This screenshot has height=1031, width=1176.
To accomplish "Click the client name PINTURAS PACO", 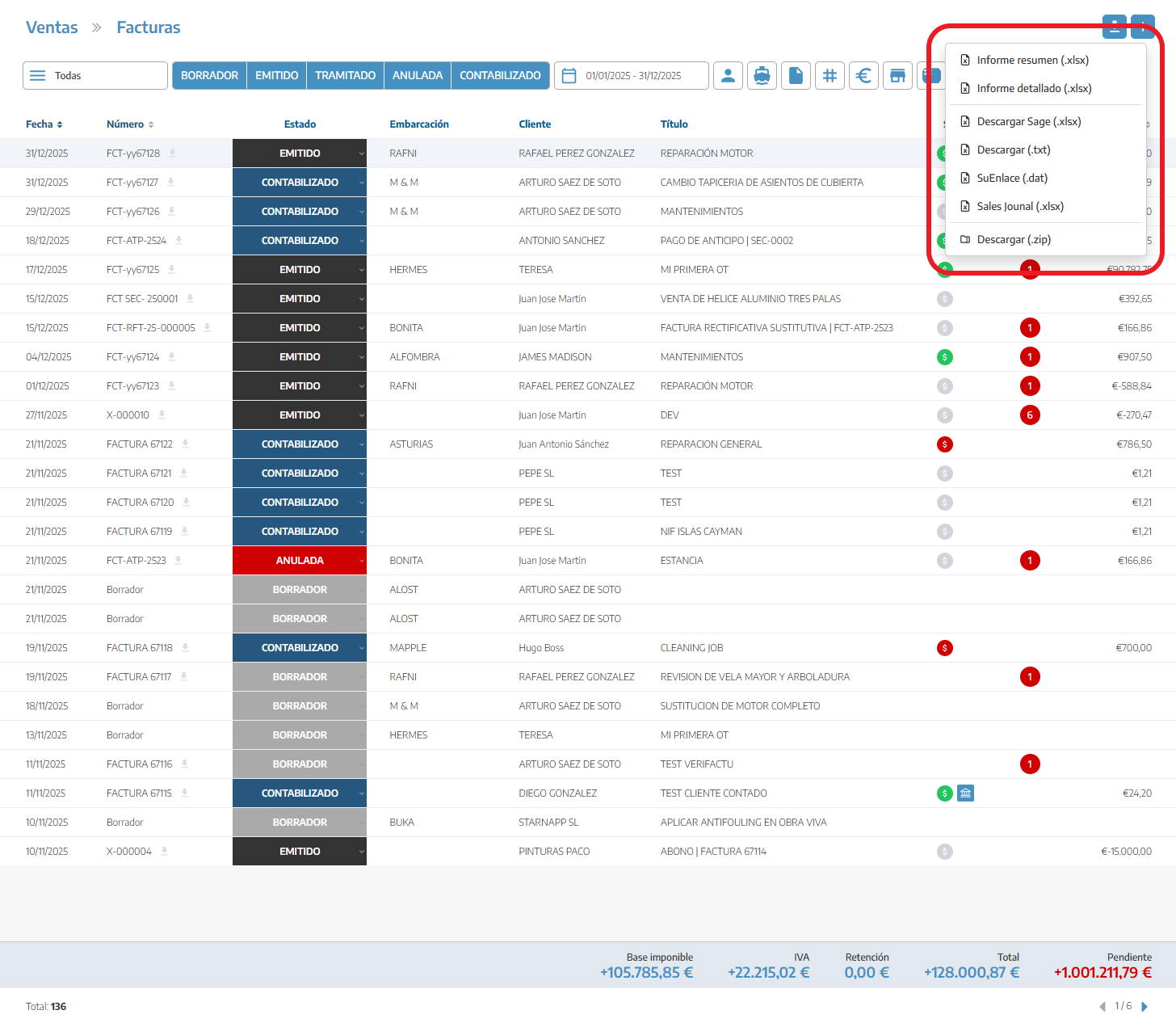I will [554, 852].
